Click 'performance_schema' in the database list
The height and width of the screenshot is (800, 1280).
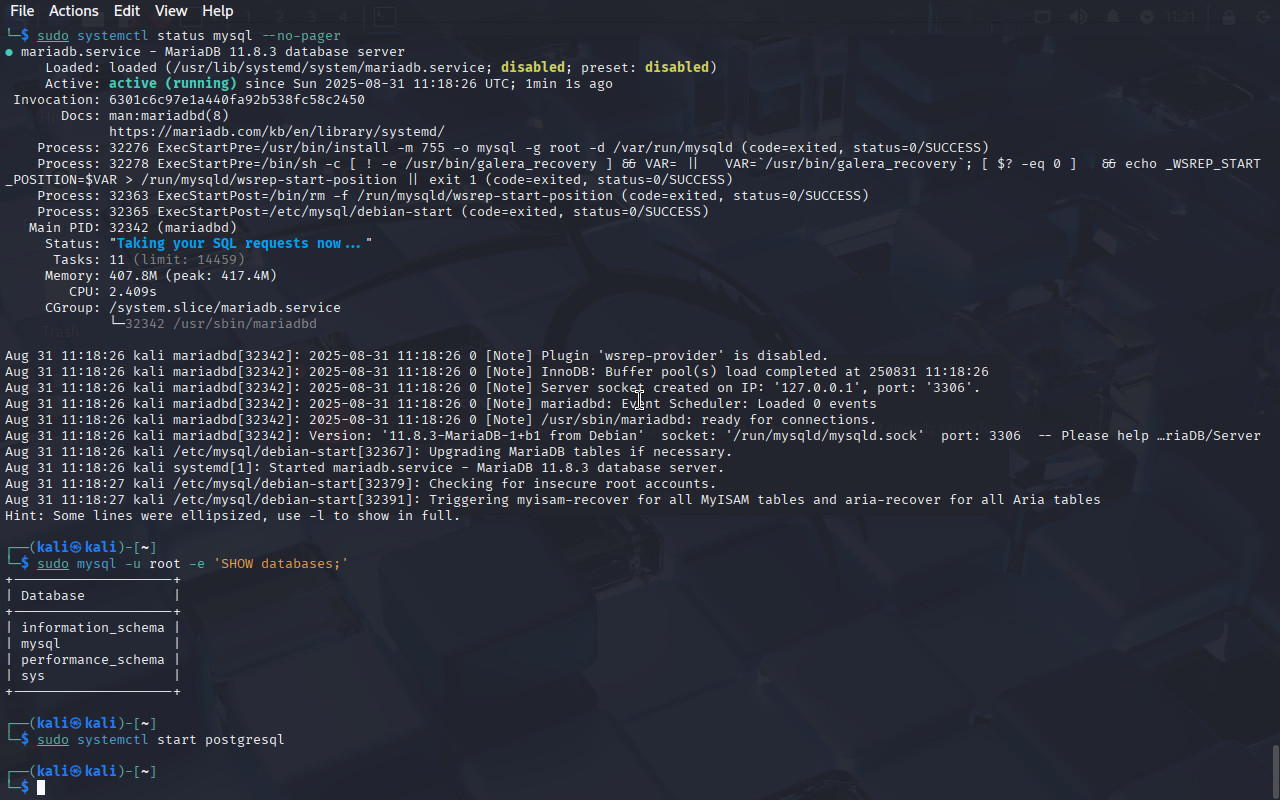click(93, 660)
